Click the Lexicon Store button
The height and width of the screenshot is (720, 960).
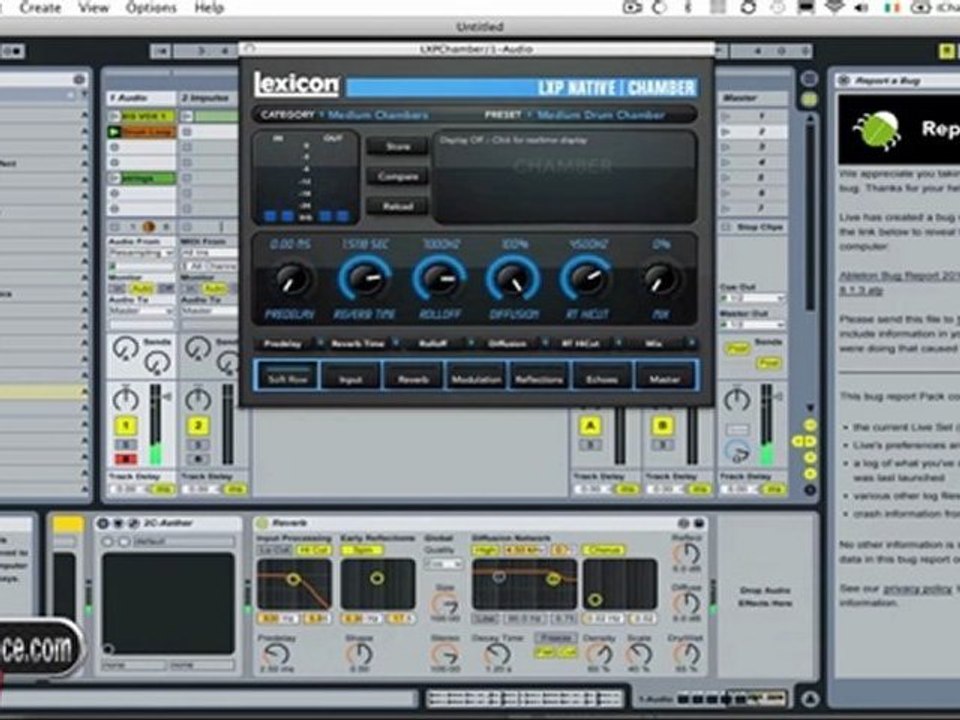click(x=397, y=146)
